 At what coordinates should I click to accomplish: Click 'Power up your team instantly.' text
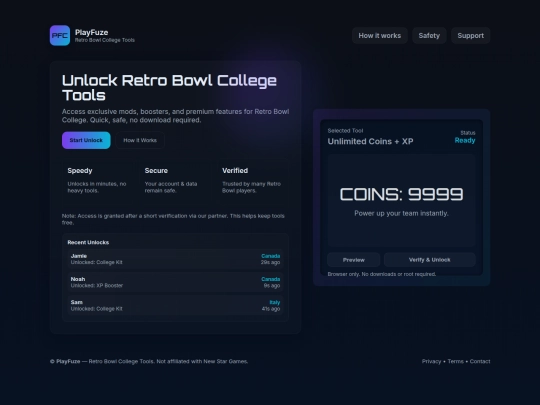[x=401, y=213]
